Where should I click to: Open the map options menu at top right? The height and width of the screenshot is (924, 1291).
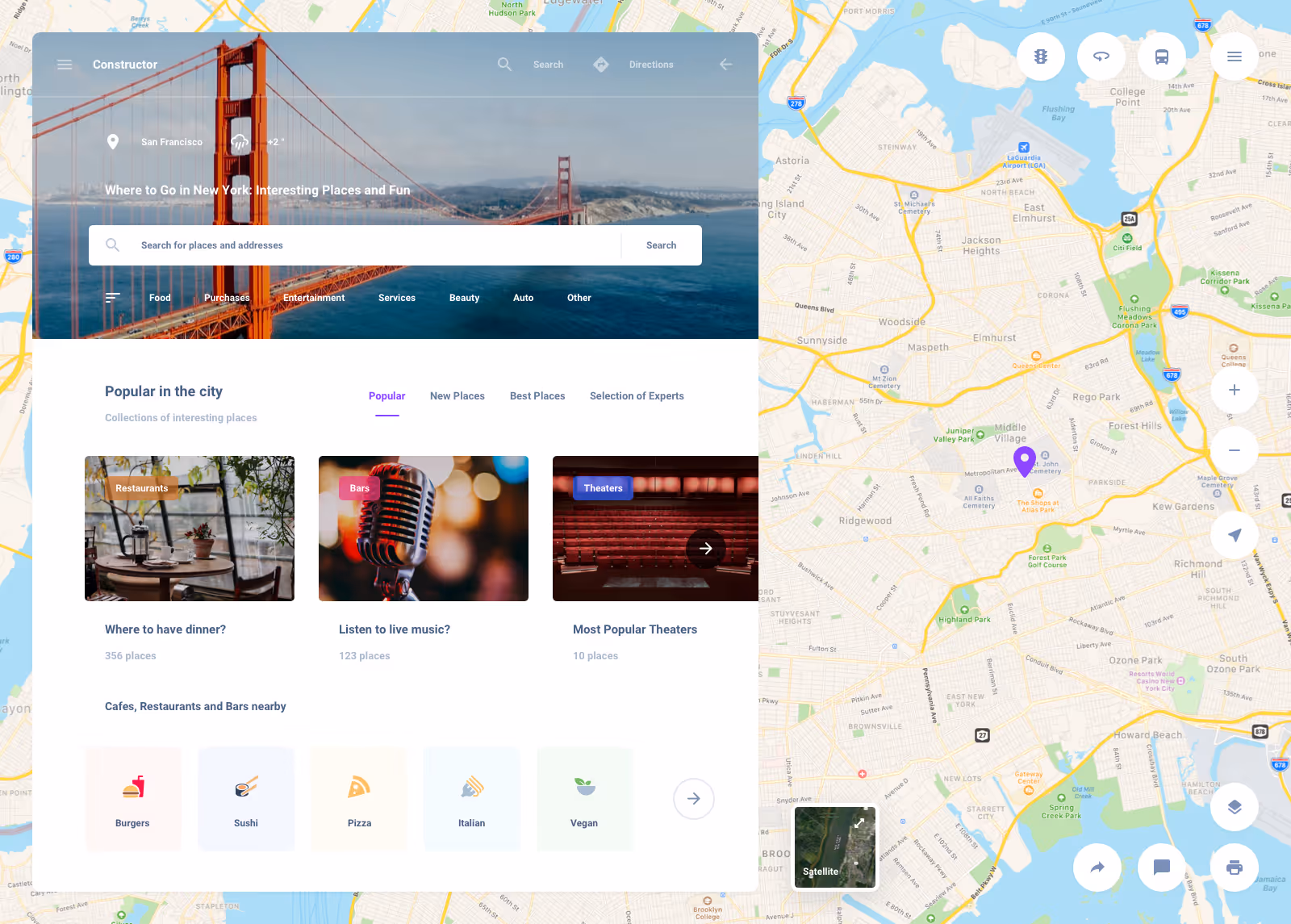[1234, 56]
